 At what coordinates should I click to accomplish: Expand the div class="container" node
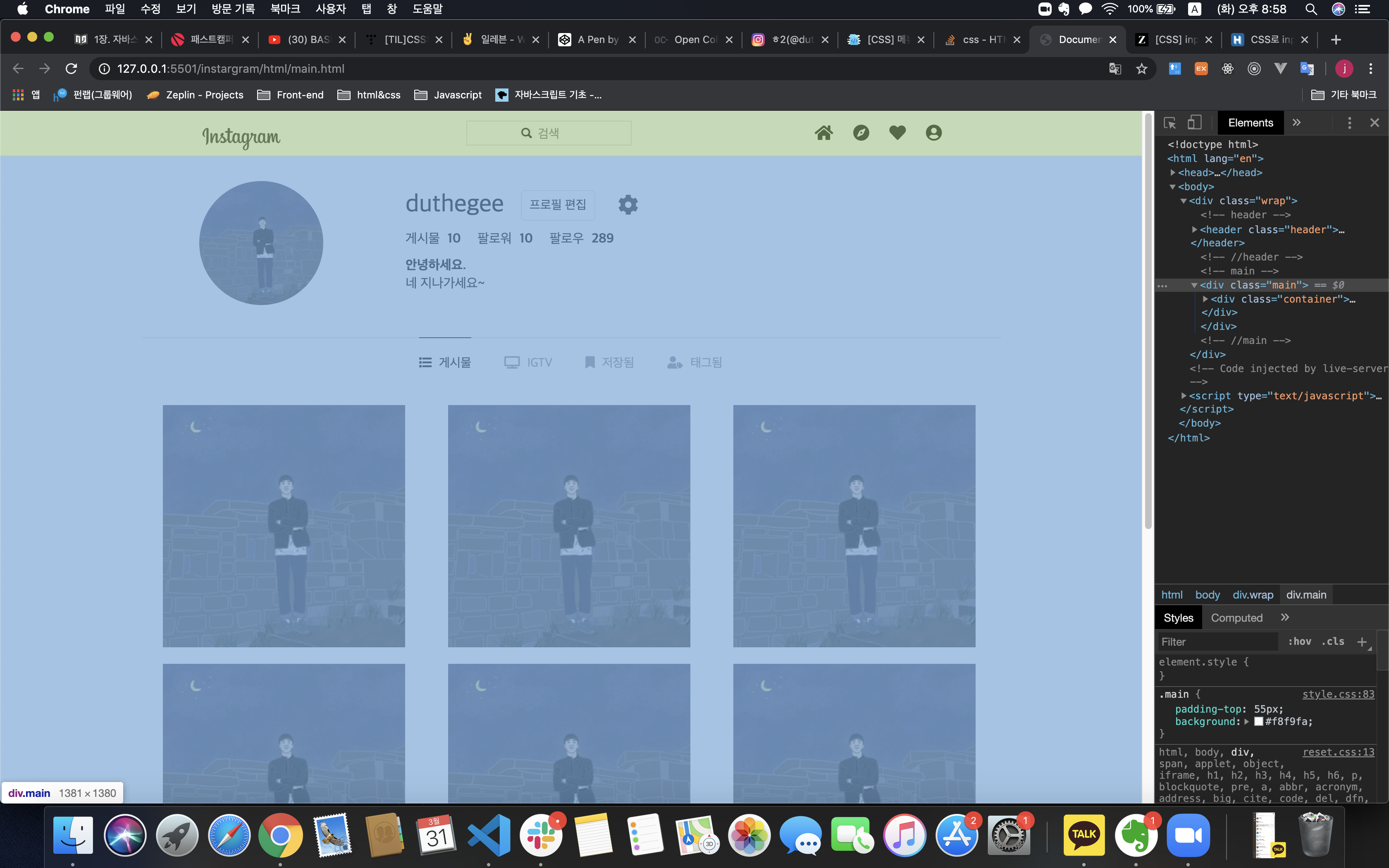point(1205,299)
